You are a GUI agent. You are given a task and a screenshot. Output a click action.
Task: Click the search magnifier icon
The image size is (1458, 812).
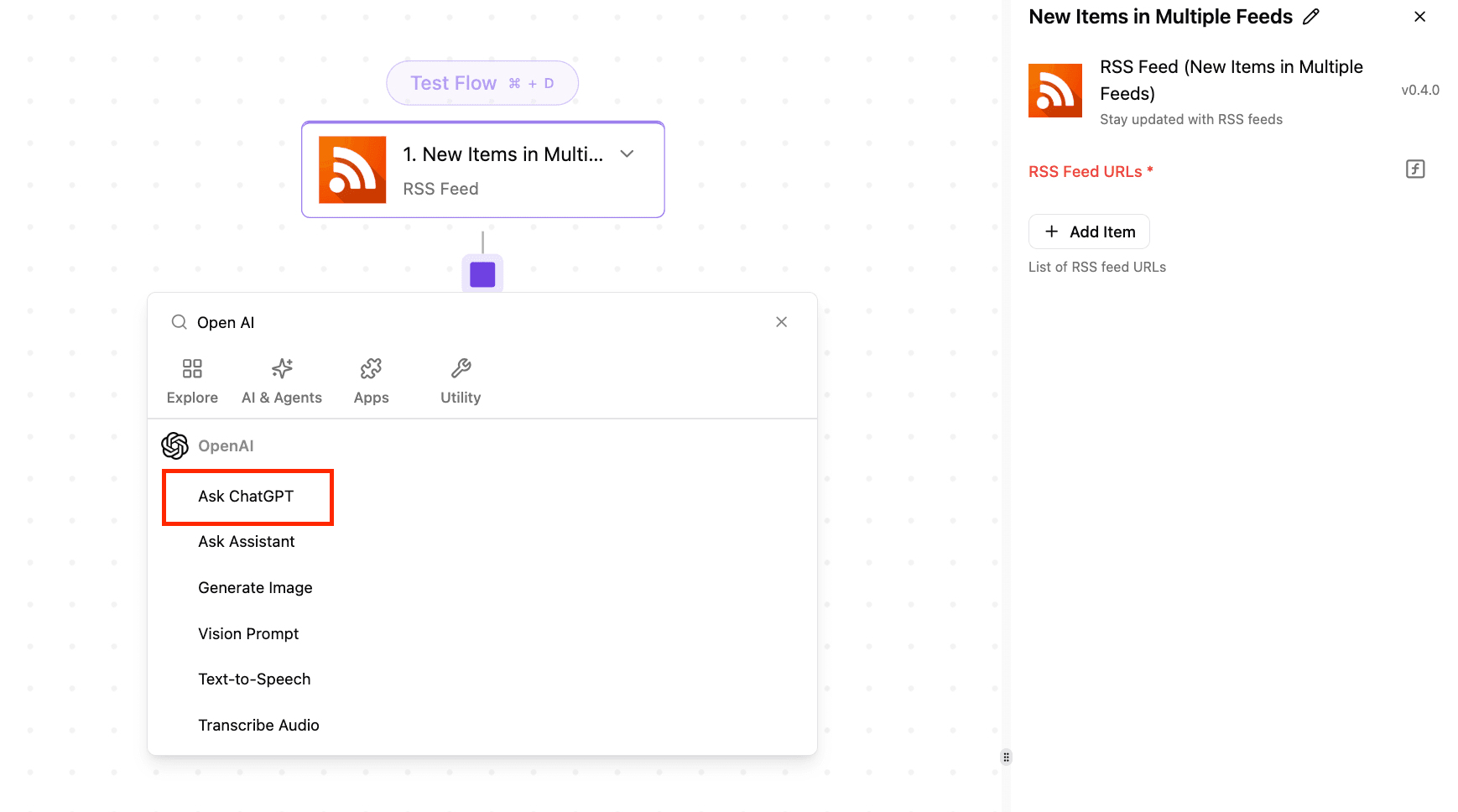pyautogui.click(x=179, y=322)
